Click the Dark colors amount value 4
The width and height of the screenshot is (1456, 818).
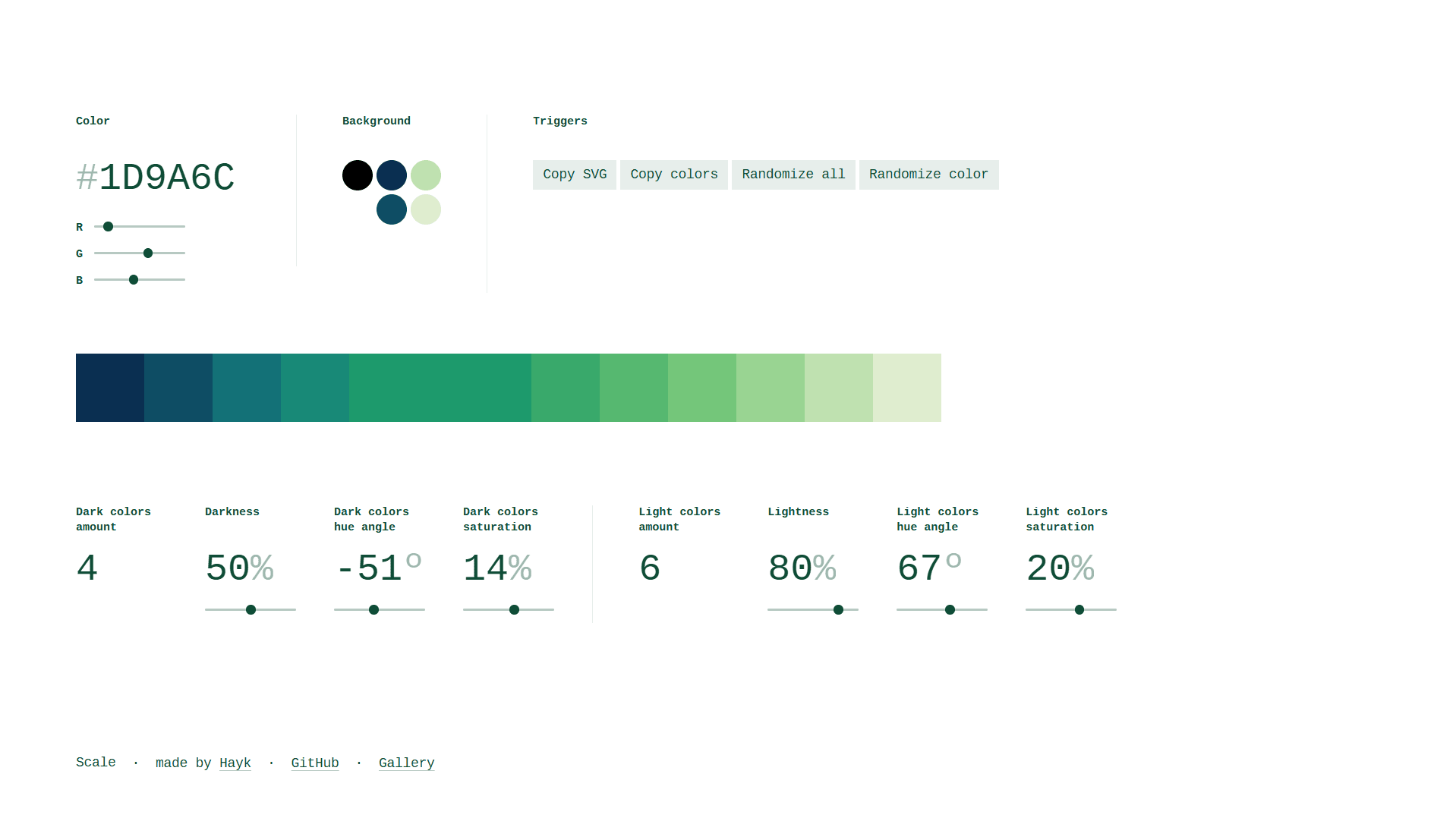coord(87,569)
